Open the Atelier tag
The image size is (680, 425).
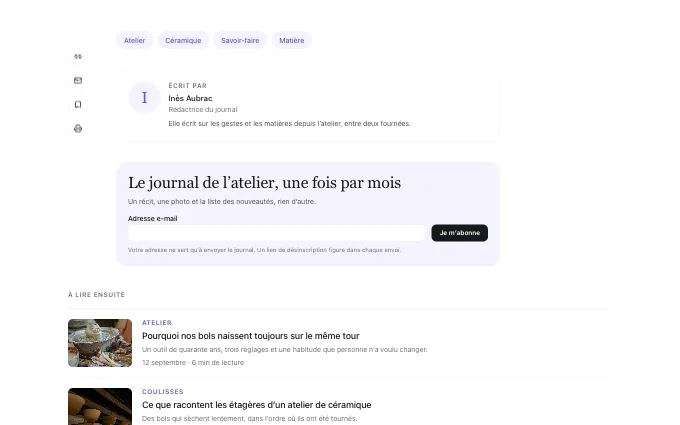pyautogui.click(x=134, y=40)
